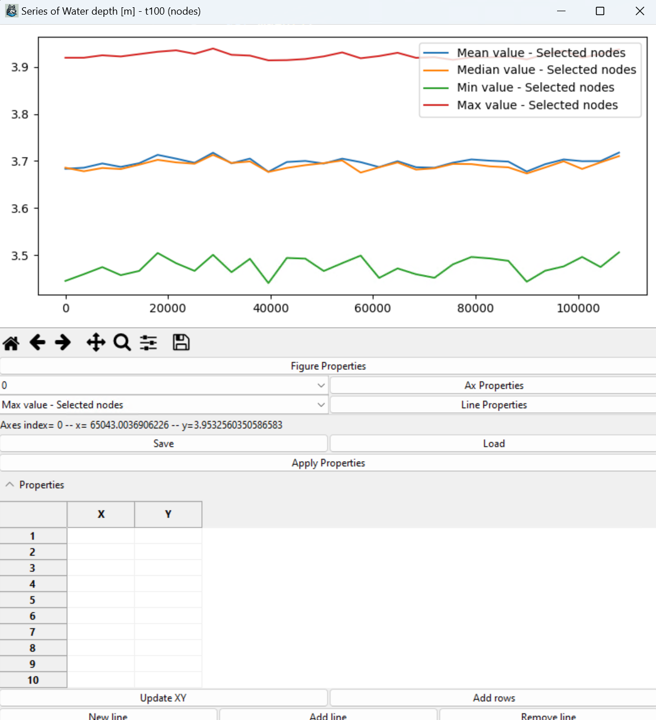
Task: Click the app icon in title bar
Action: click(11, 11)
